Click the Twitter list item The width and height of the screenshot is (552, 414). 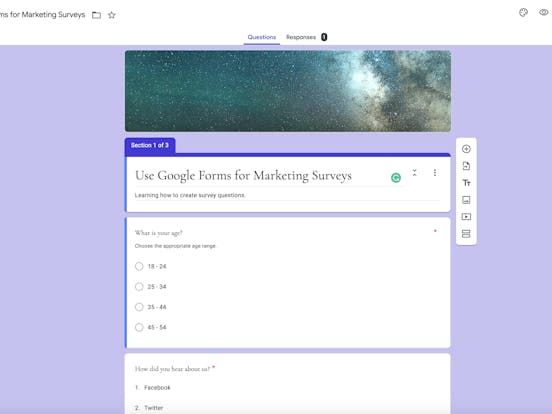154,408
